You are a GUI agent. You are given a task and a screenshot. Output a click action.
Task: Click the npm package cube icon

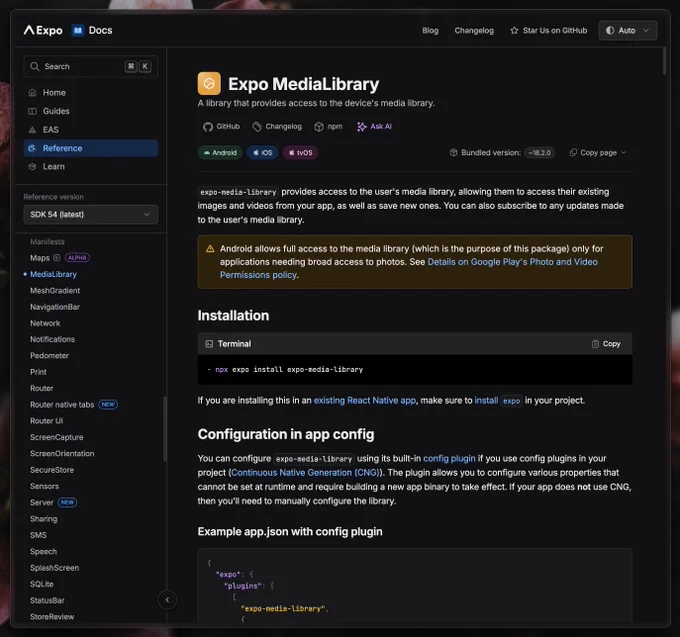(x=319, y=127)
